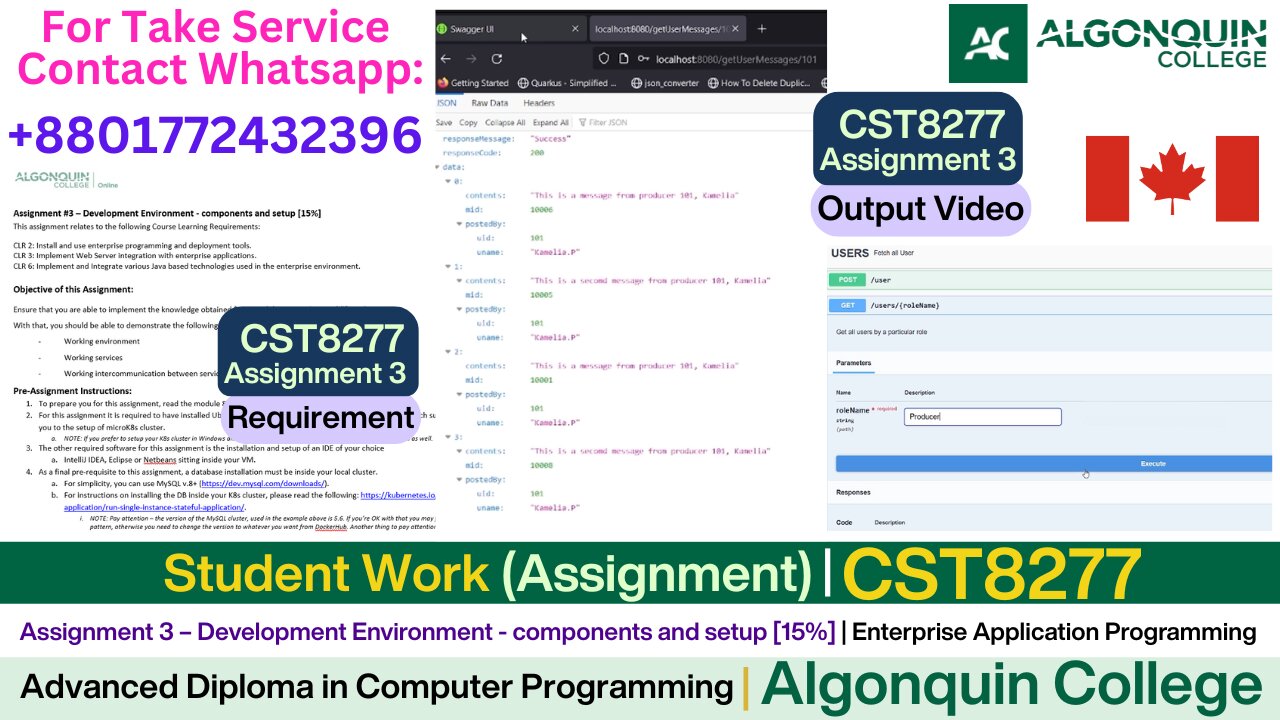Click the page info document icon in address bar
The height and width of the screenshot is (720, 1280).
[x=622, y=59]
